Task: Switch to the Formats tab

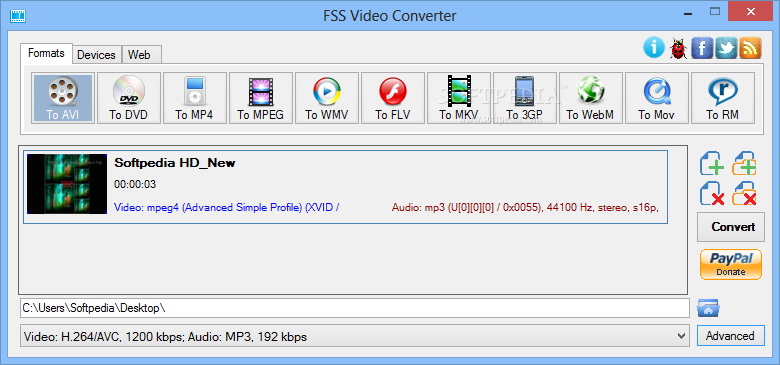Action: pos(46,53)
